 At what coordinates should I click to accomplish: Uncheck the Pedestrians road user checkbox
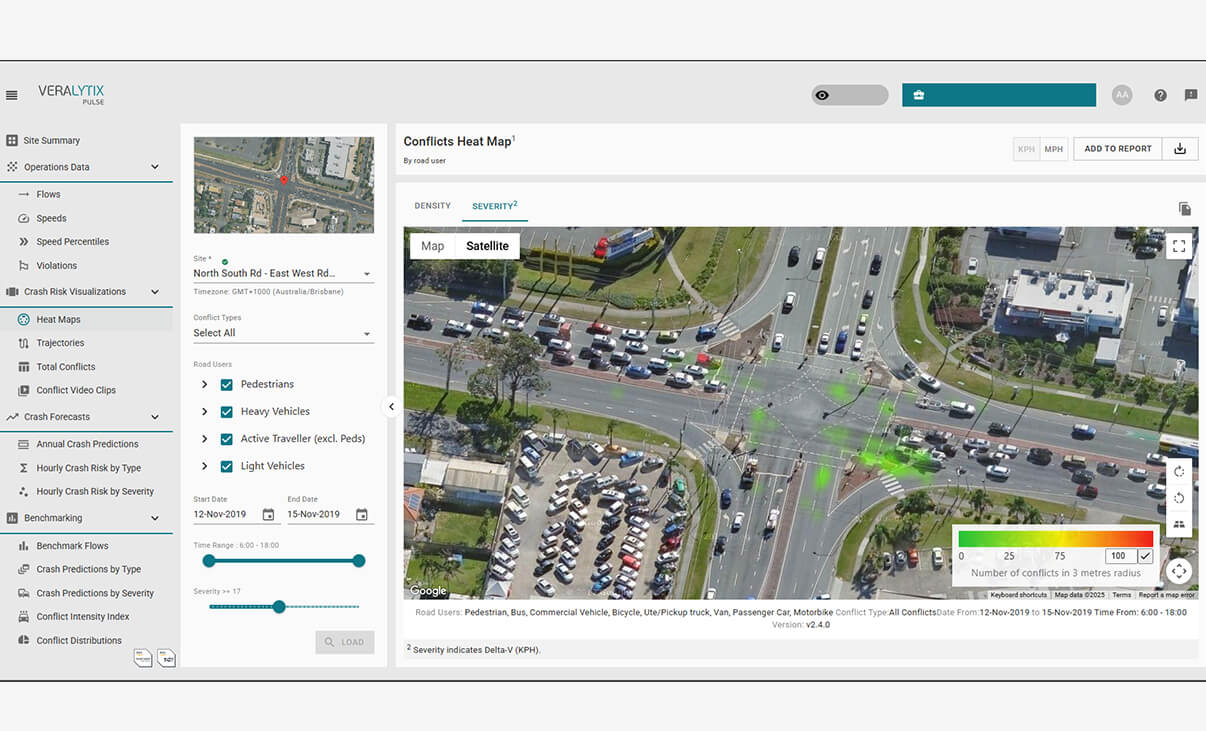coord(226,384)
